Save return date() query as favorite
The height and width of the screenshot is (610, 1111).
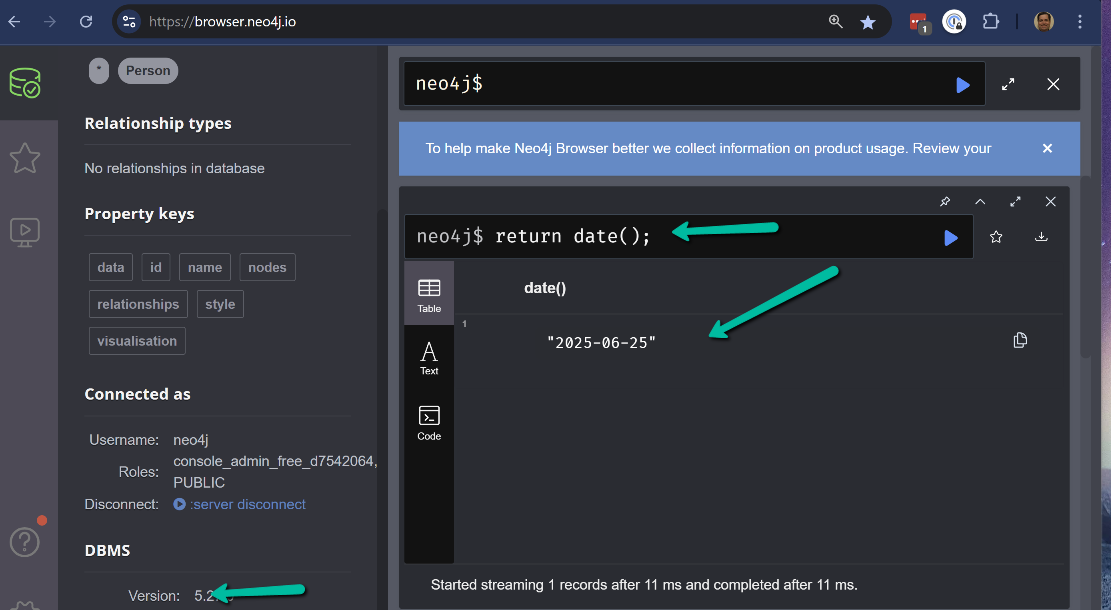(x=996, y=237)
